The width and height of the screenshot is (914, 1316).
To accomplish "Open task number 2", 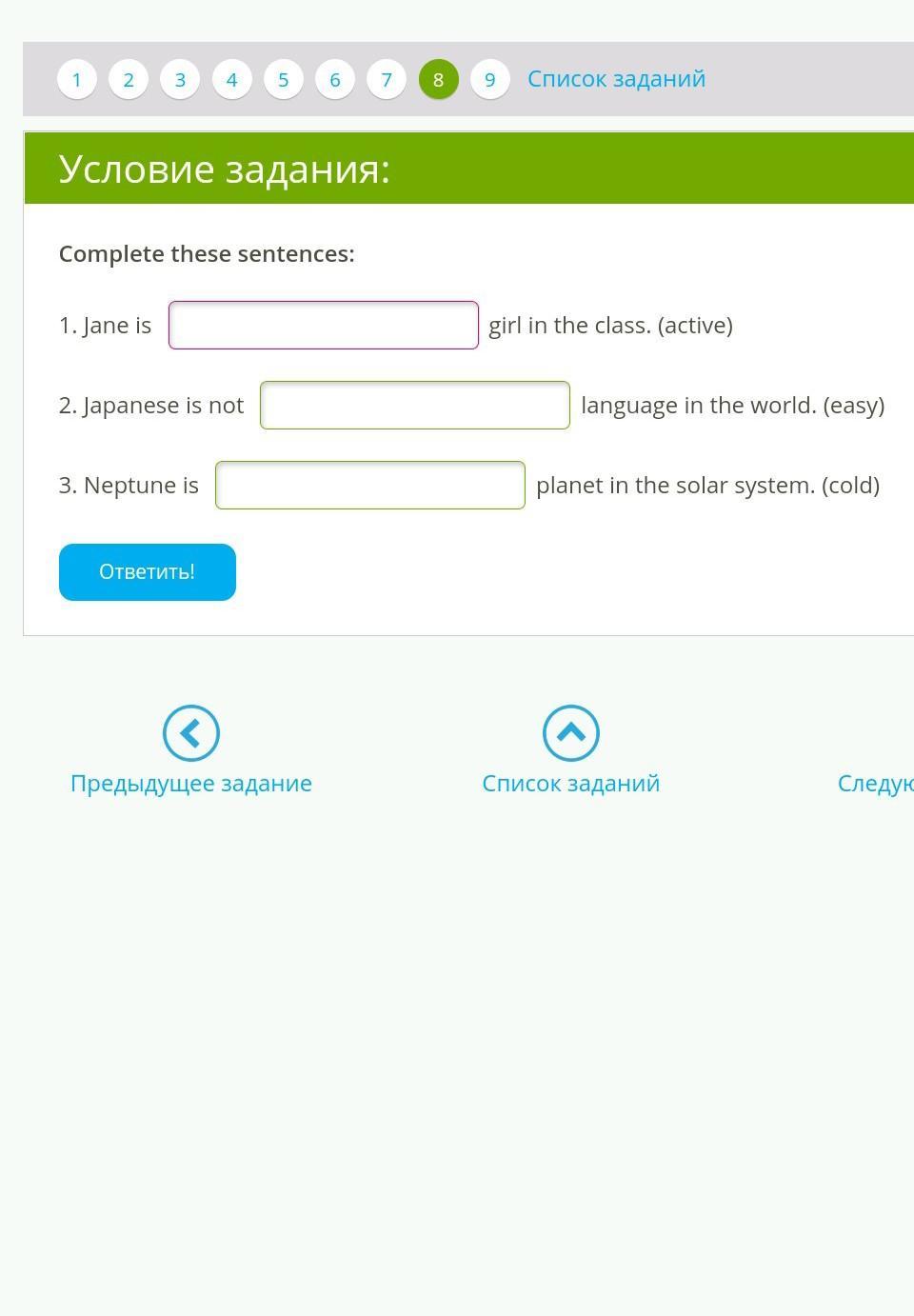I will pyautogui.click(x=129, y=79).
